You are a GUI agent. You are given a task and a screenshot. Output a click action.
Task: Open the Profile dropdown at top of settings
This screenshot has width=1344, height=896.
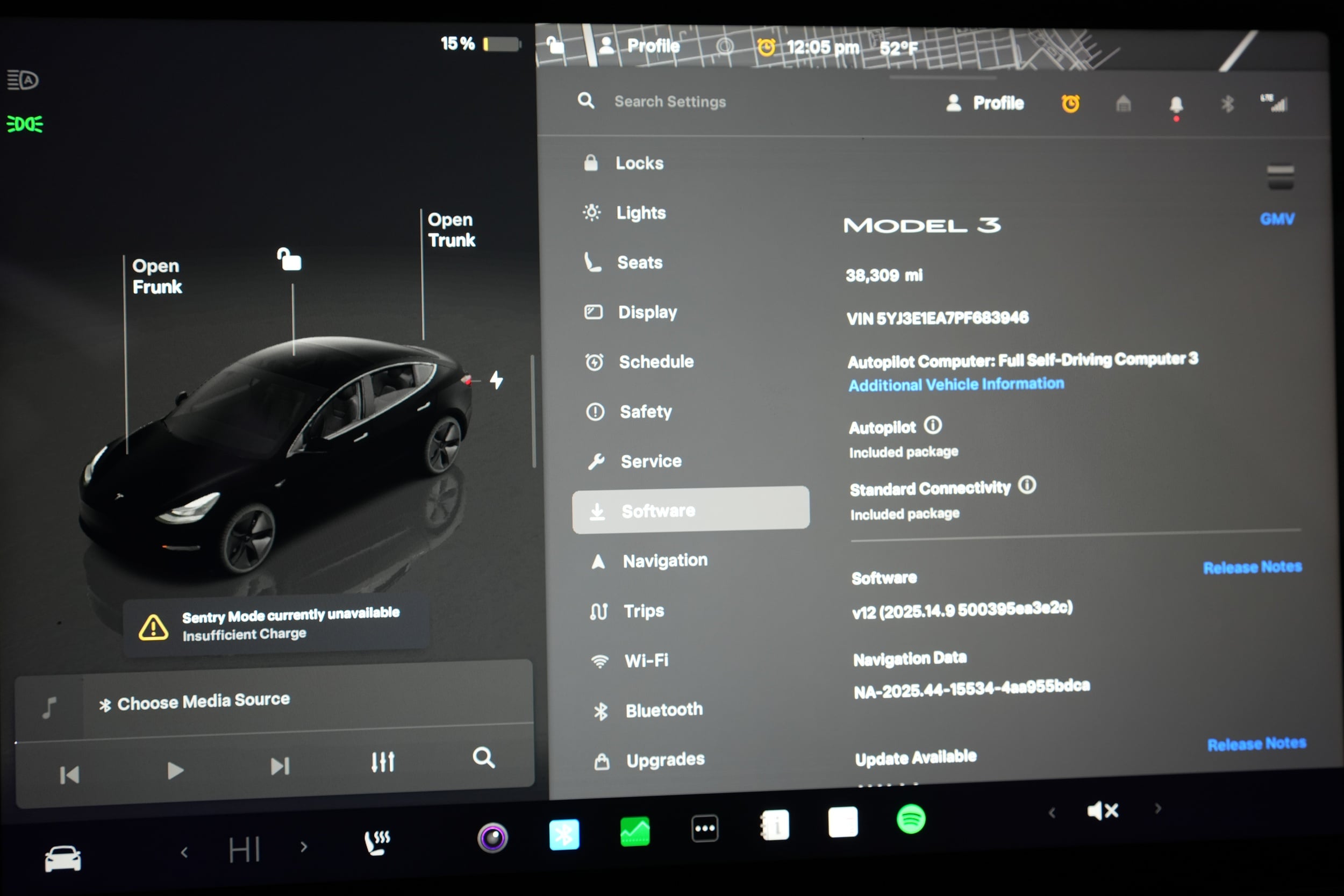(986, 103)
